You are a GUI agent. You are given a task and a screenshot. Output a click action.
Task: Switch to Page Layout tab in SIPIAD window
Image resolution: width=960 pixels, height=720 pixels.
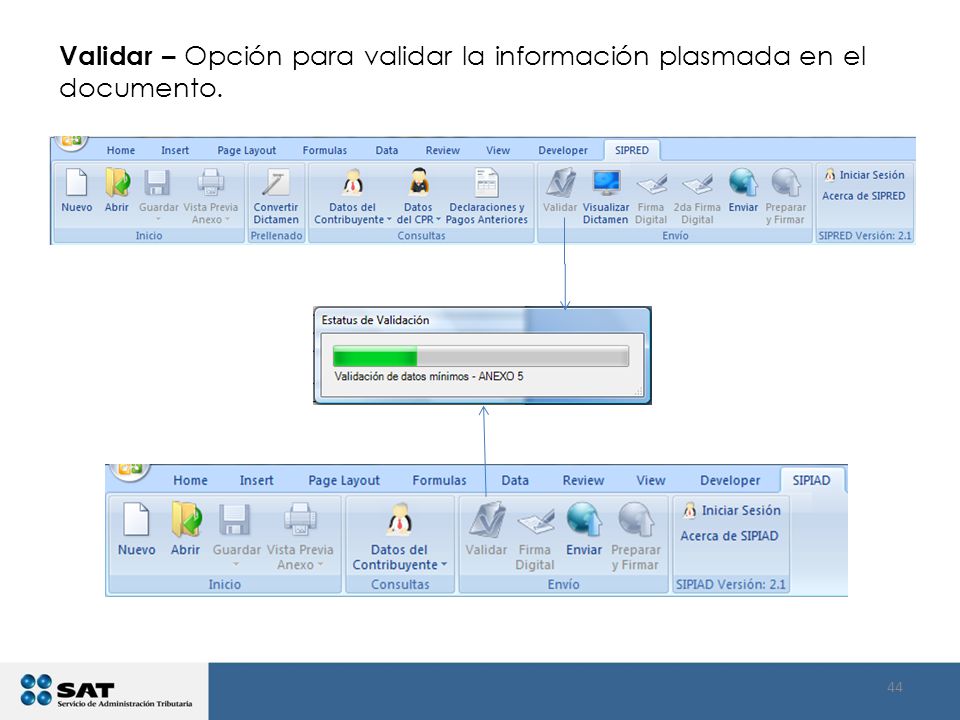(344, 481)
